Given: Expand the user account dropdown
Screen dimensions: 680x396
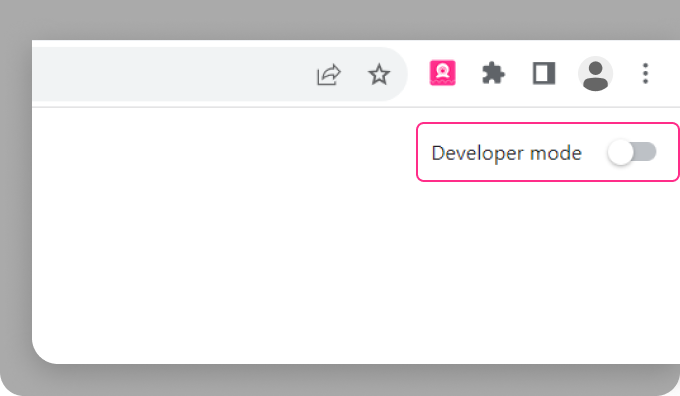Looking at the screenshot, I should [x=595, y=74].
